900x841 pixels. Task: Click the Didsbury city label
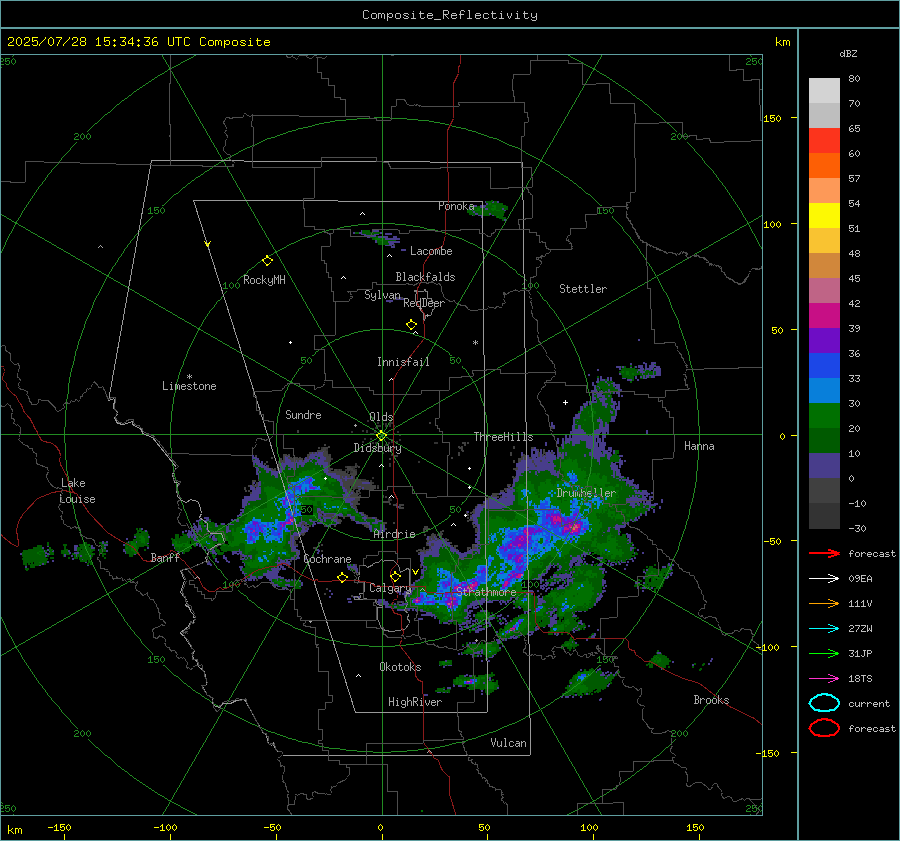(377, 448)
